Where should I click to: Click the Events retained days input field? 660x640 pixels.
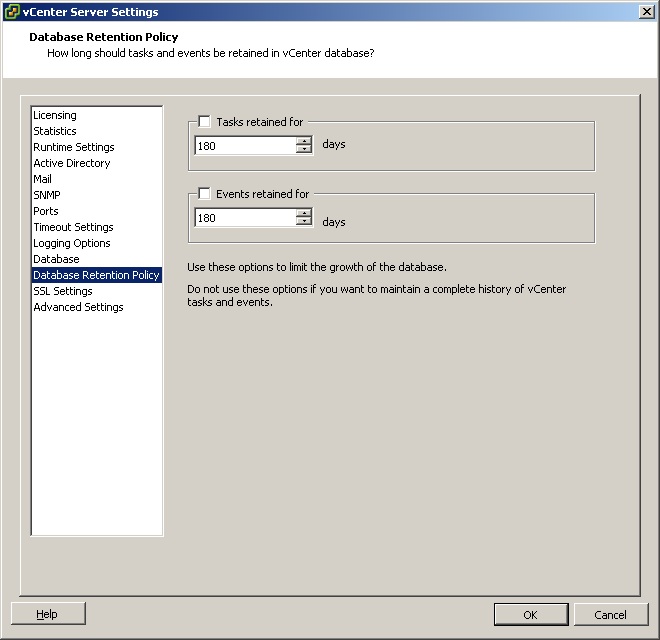tap(246, 218)
